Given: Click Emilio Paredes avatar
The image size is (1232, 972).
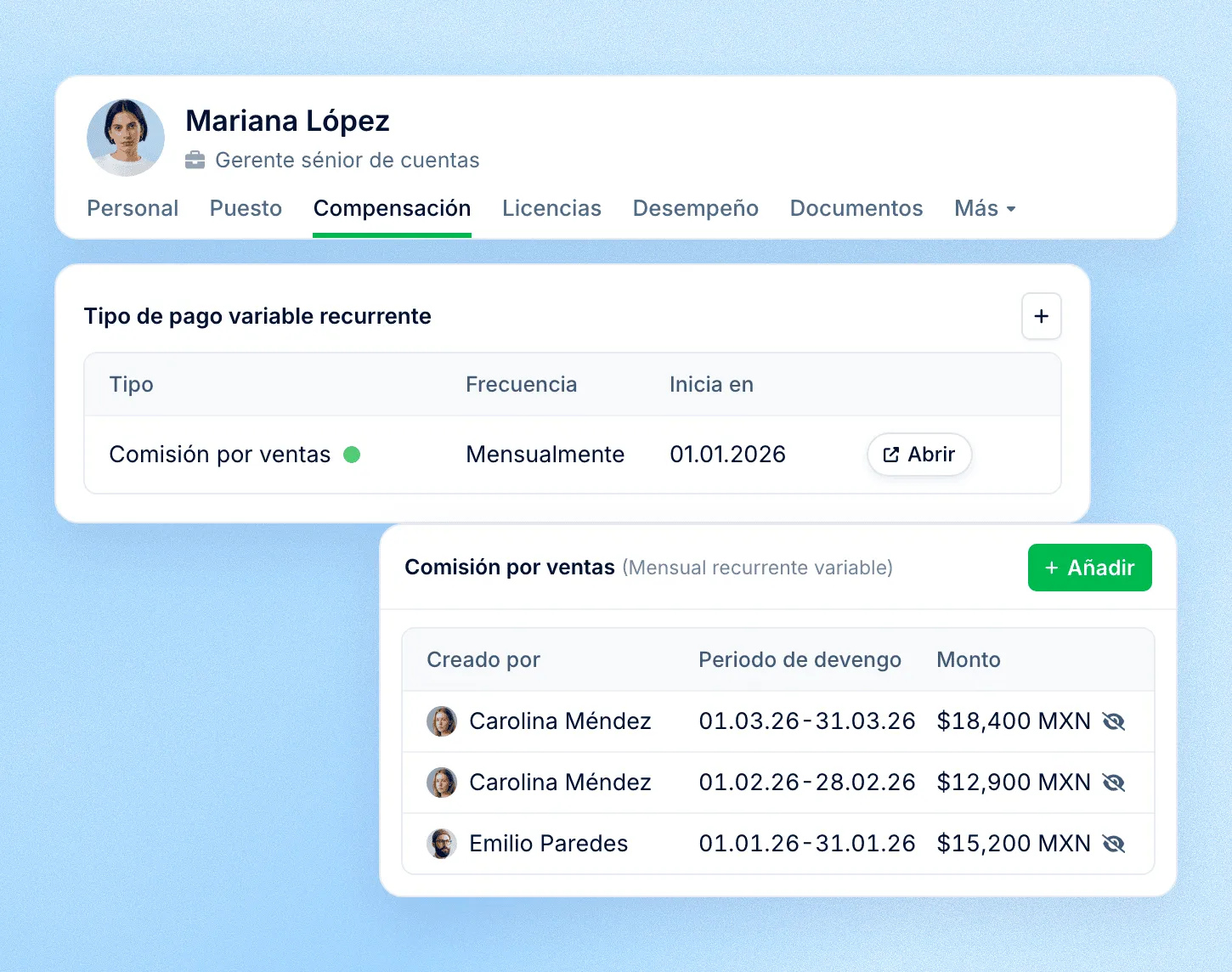Looking at the screenshot, I should [441, 844].
